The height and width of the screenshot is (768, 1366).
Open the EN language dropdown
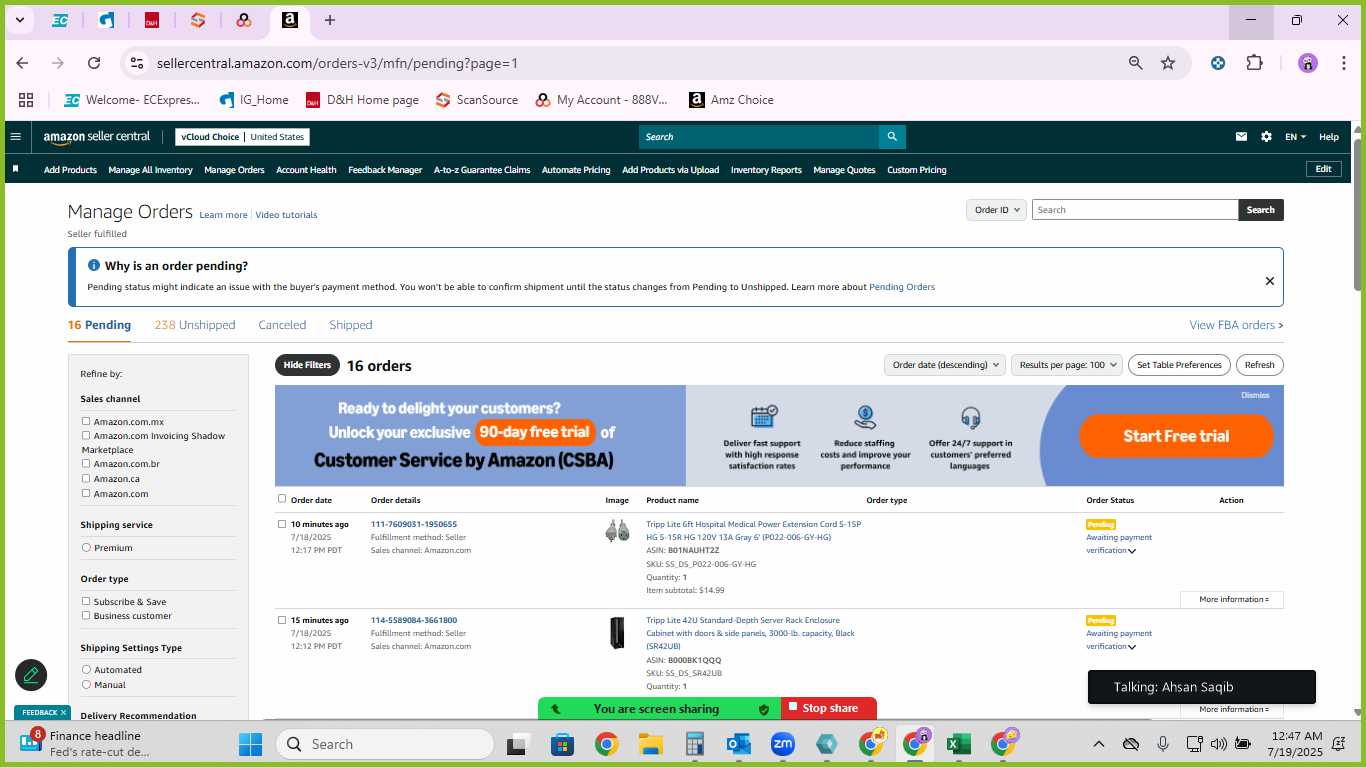(1296, 137)
